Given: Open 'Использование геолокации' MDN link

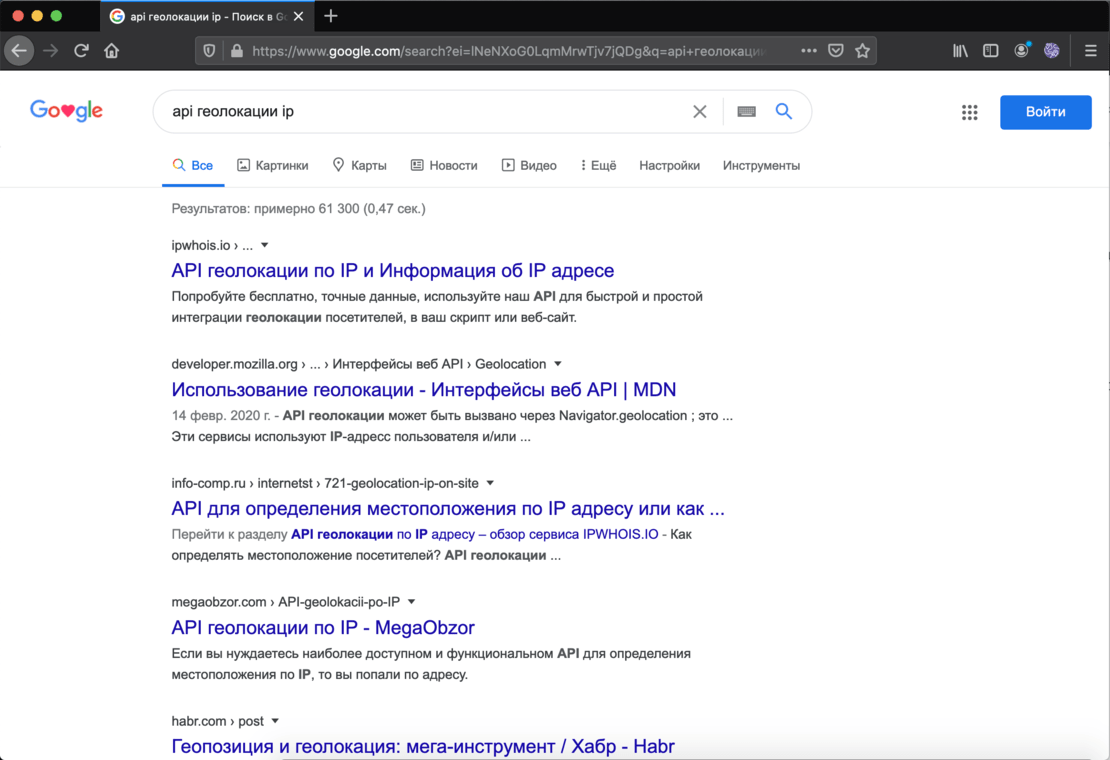Looking at the screenshot, I should click(423, 389).
